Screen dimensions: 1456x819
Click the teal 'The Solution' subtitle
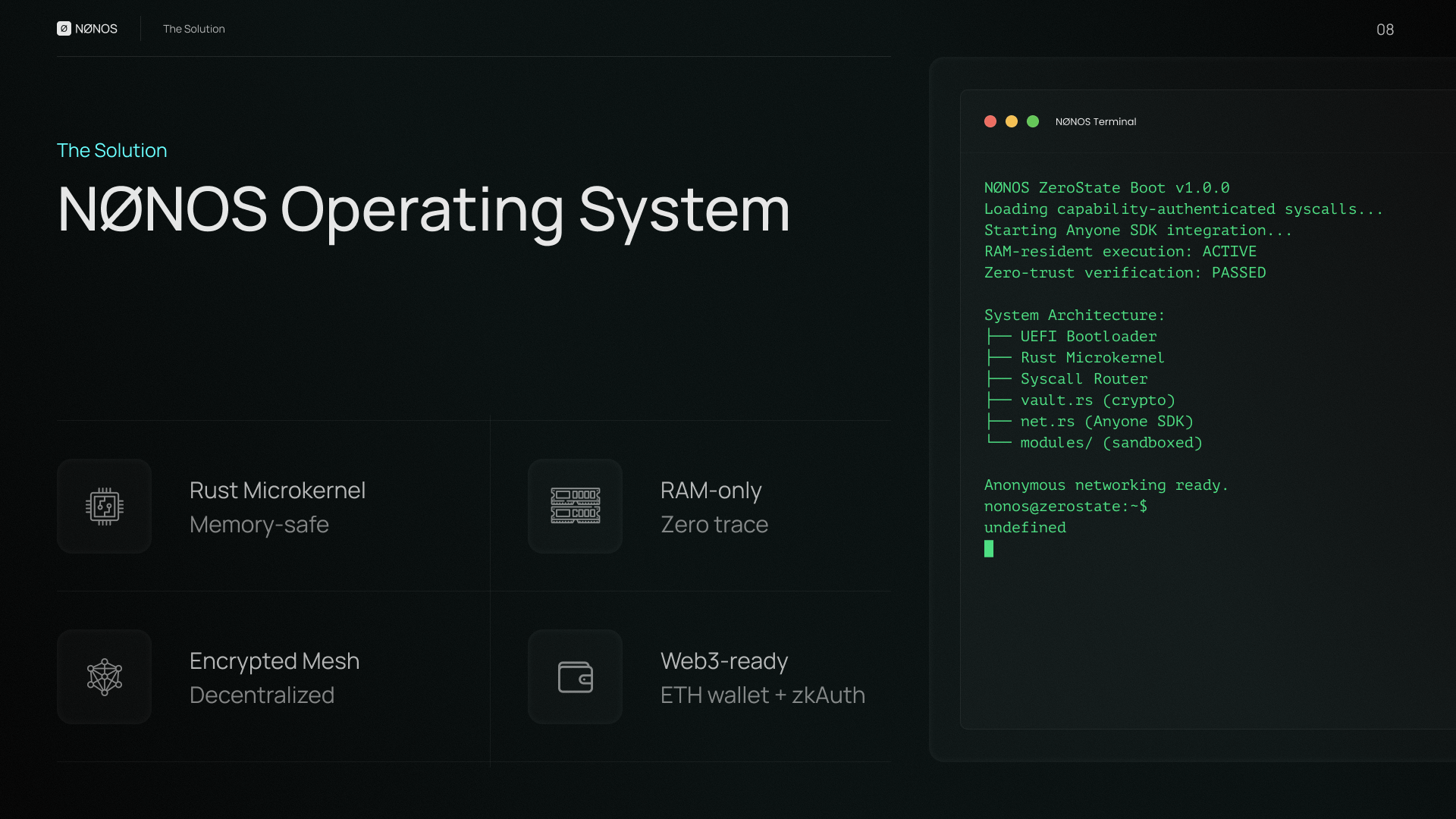coord(111,150)
